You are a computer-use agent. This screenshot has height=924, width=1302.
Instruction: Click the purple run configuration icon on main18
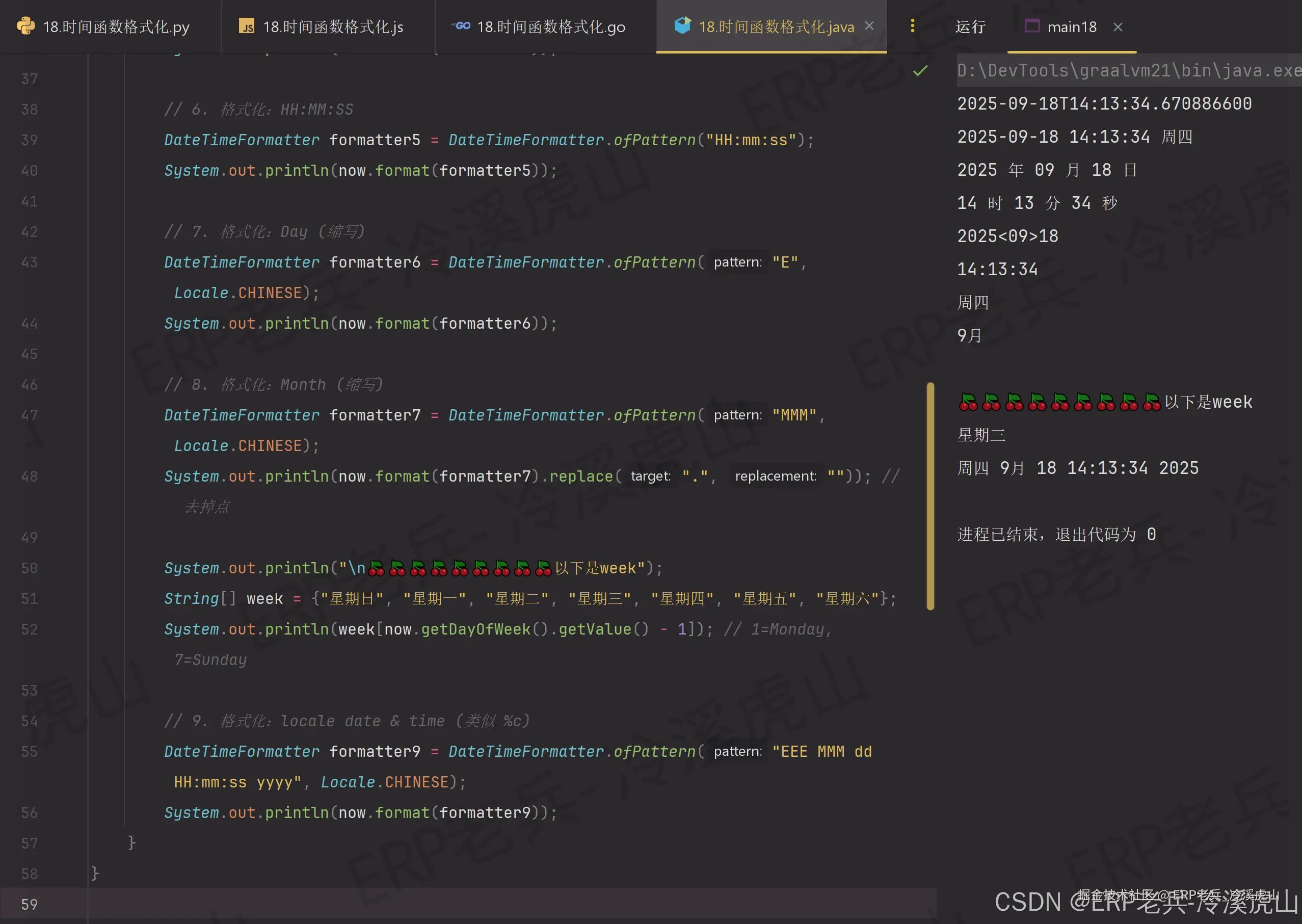click(1032, 26)
